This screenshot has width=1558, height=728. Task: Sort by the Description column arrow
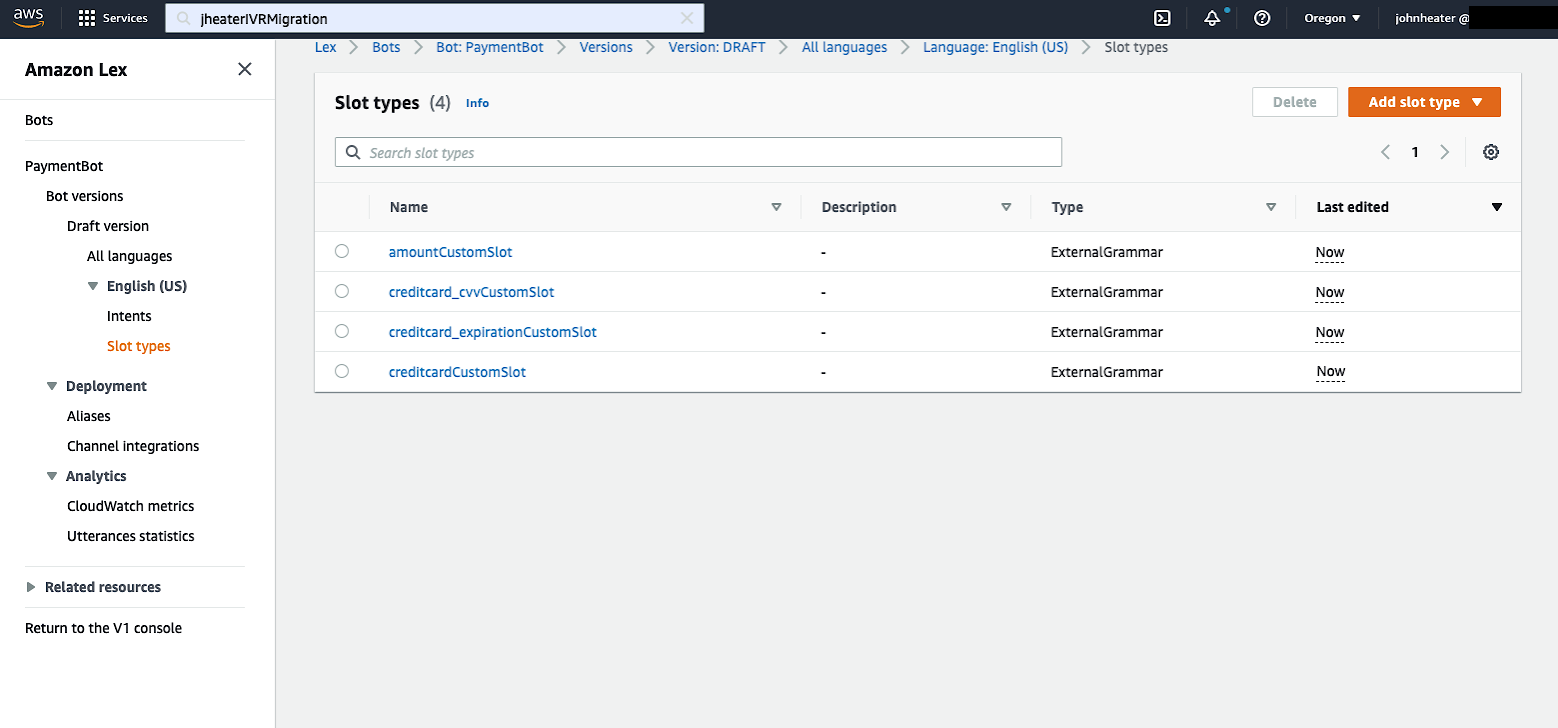coord(1006,207)
